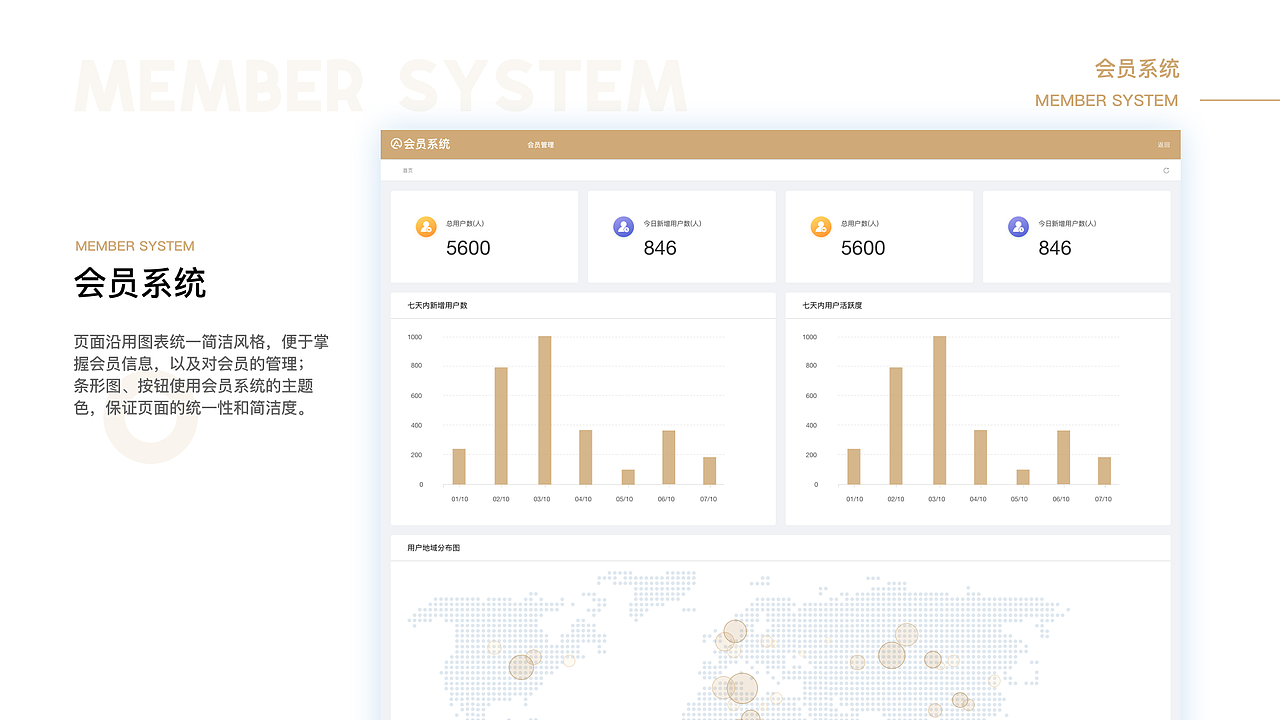The image size is (1280, 720).
Task: Select the 01/10 bar in 七天内新增用户数 chart
Action: click(x=459, y=467)
